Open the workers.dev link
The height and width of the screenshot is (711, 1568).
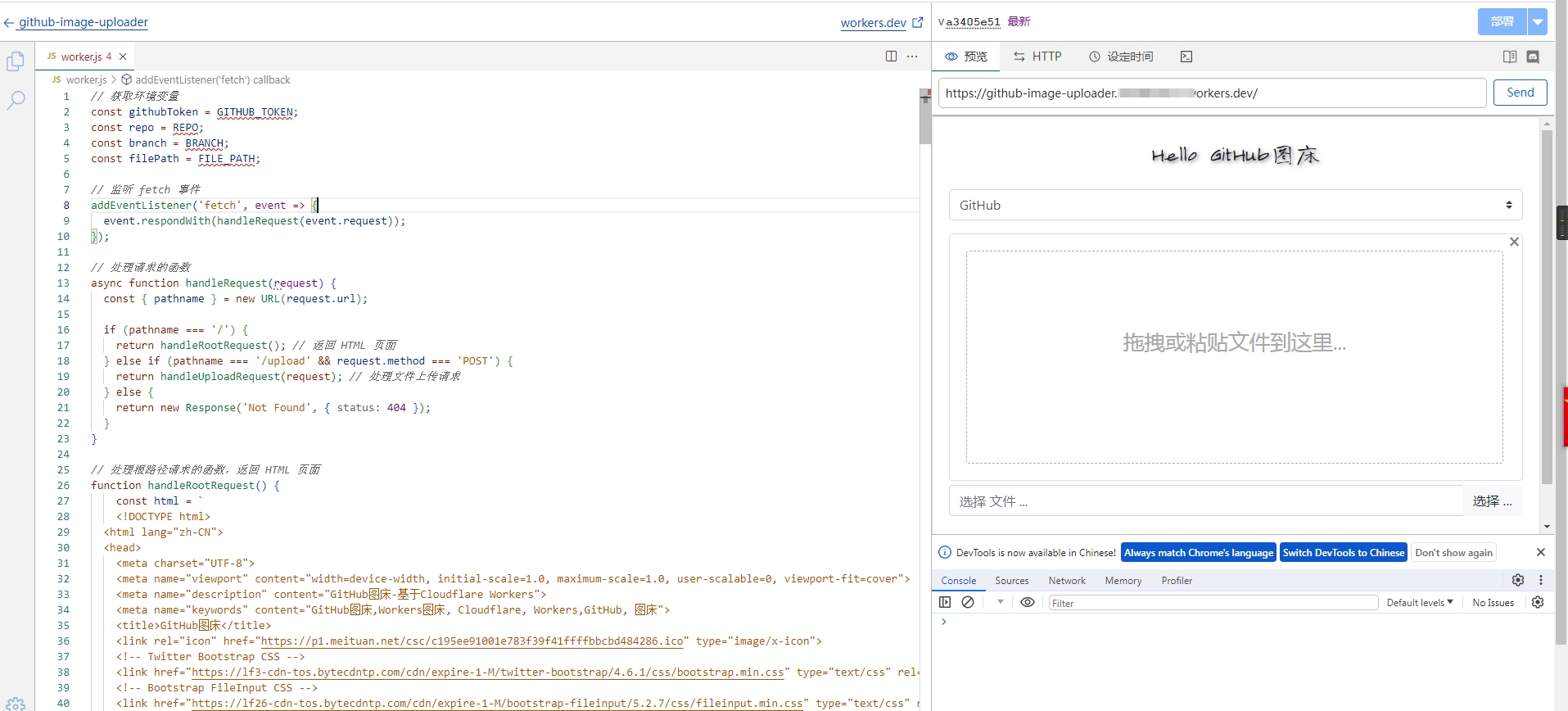(882, 23)
